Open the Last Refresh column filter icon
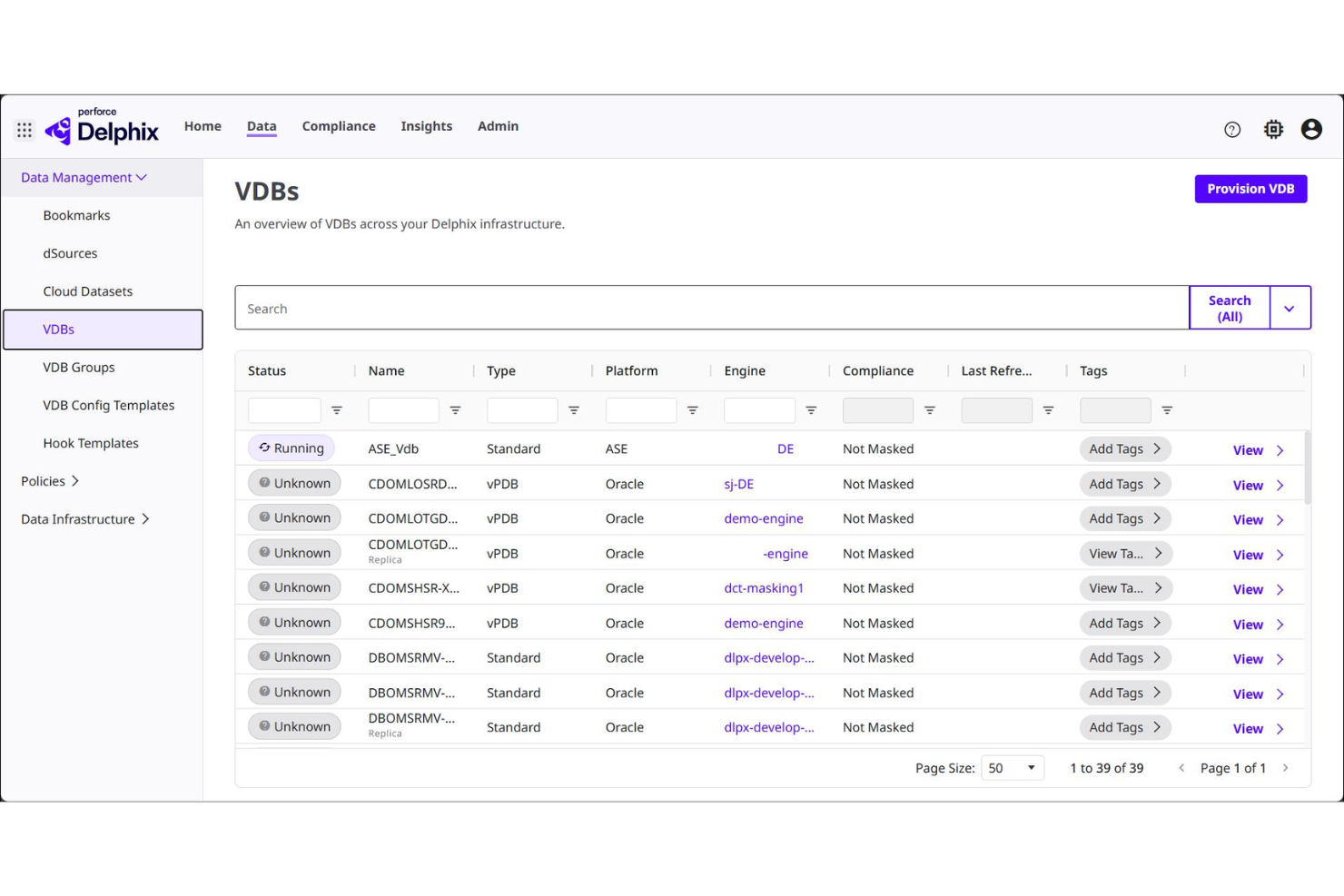Screen dimensions: 1344x896 pyautogui.click(x=1049, y=410)
